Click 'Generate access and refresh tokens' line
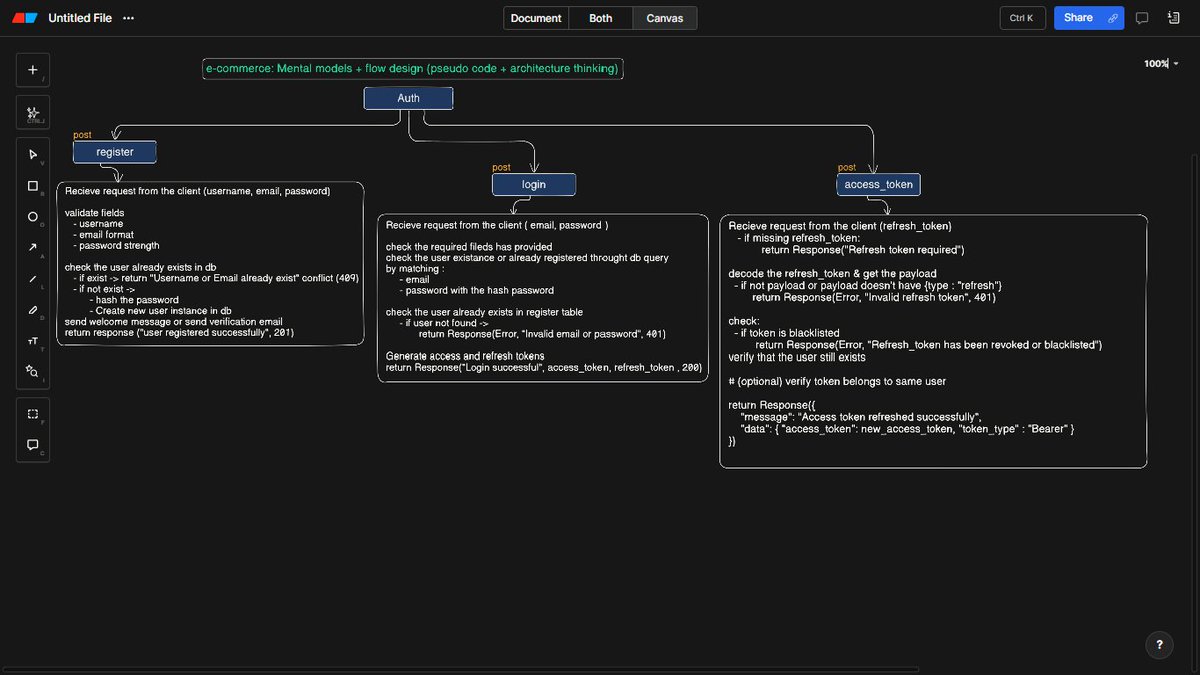This screenshot has height=675, width=1200. point(465,356)
